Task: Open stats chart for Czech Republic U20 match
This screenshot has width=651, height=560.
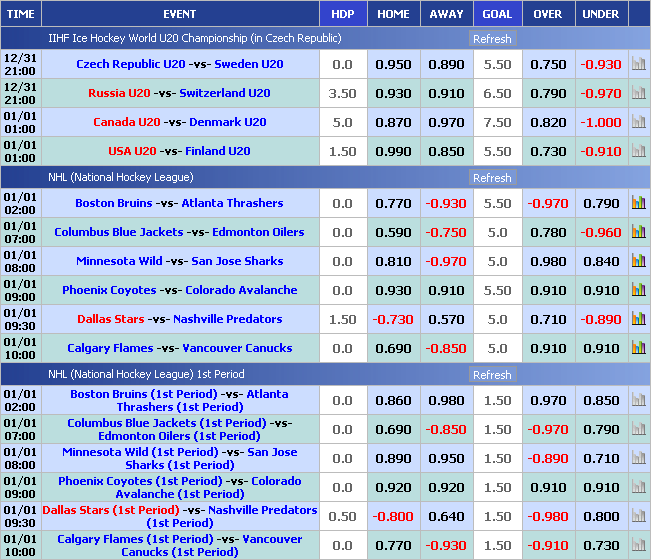Action: [638, 64]
